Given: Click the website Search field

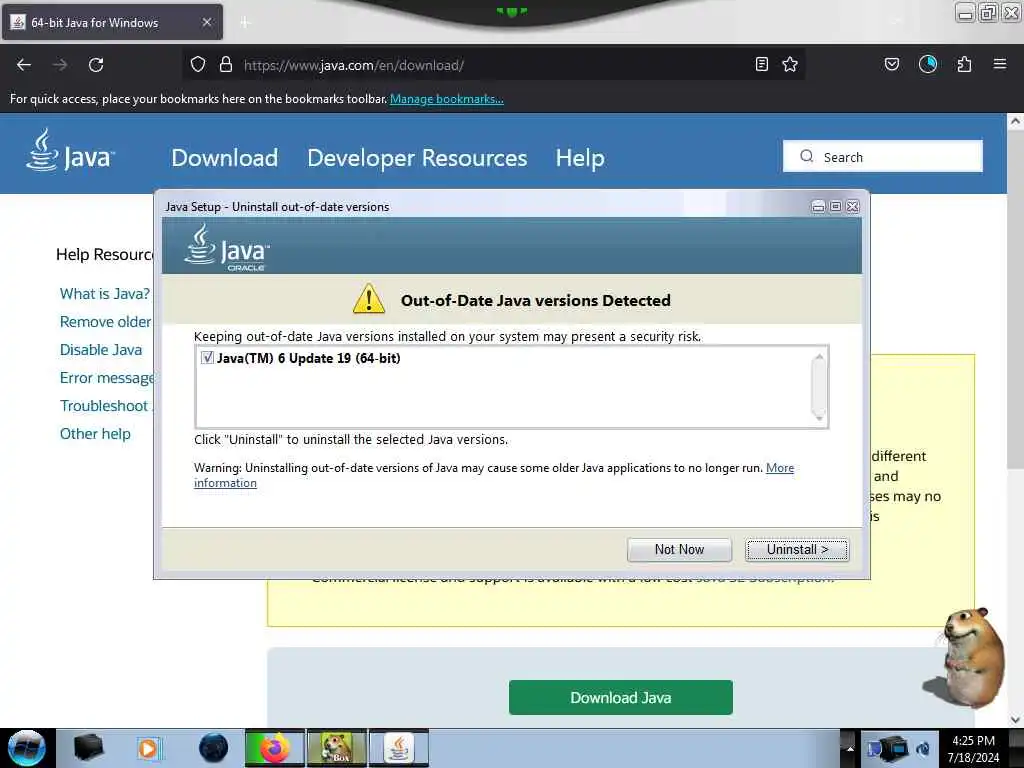Looking at the screenshot, I should point(882,157).
